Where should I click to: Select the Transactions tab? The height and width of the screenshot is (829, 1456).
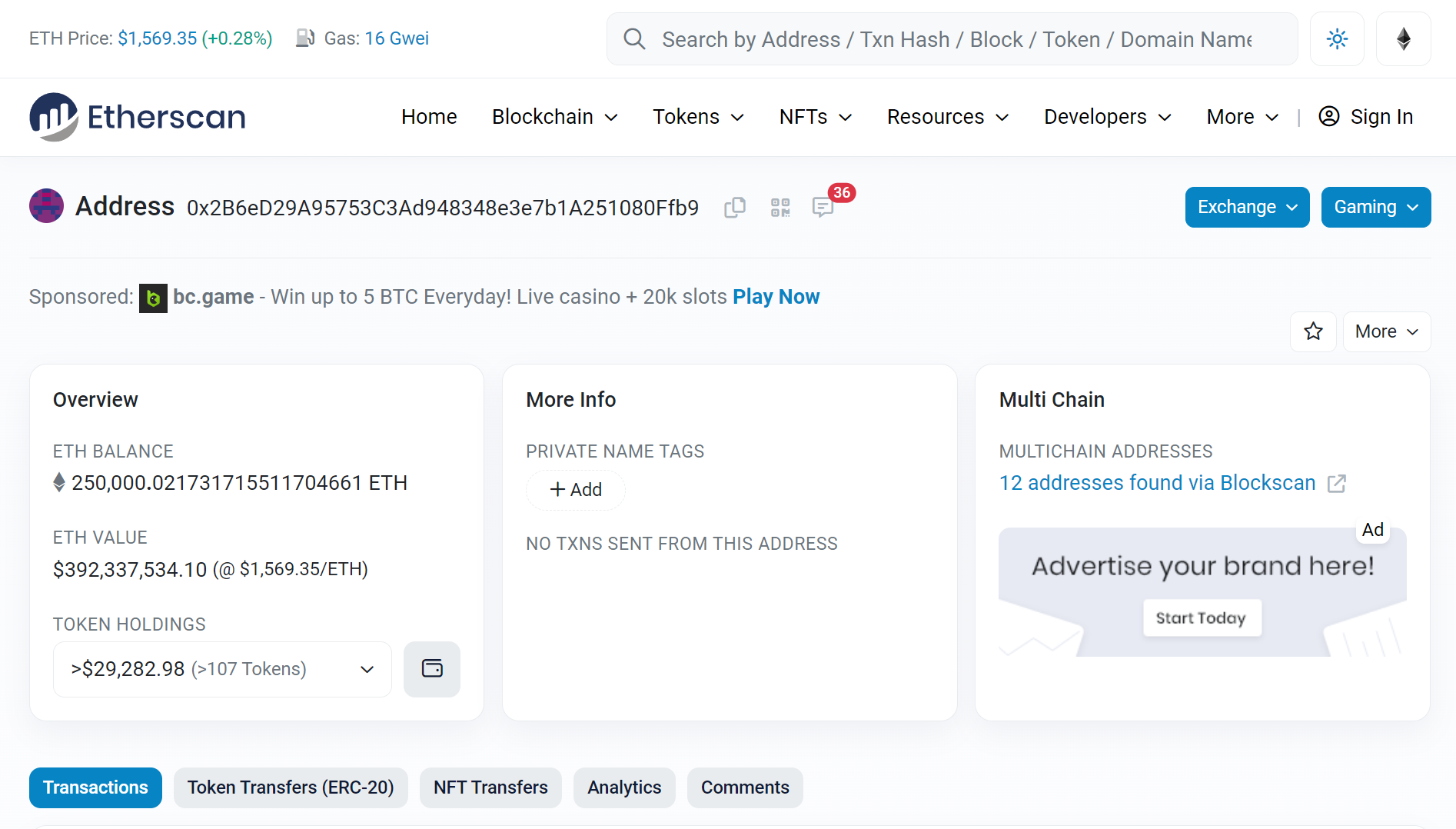pyautogui.click(x=95, y=787)
